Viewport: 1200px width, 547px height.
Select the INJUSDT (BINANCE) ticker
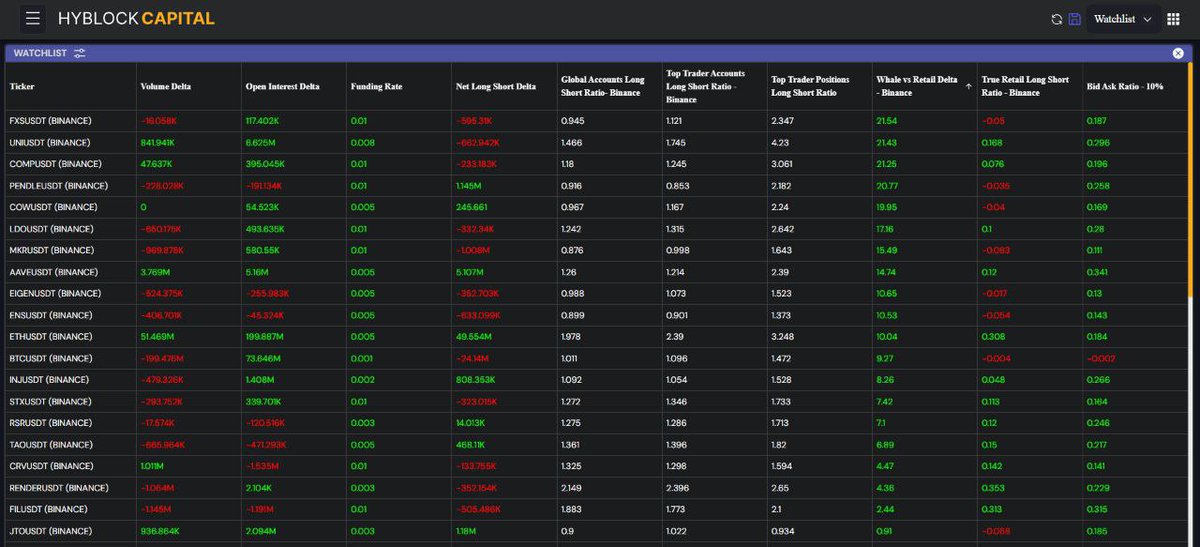click(49, 380)
